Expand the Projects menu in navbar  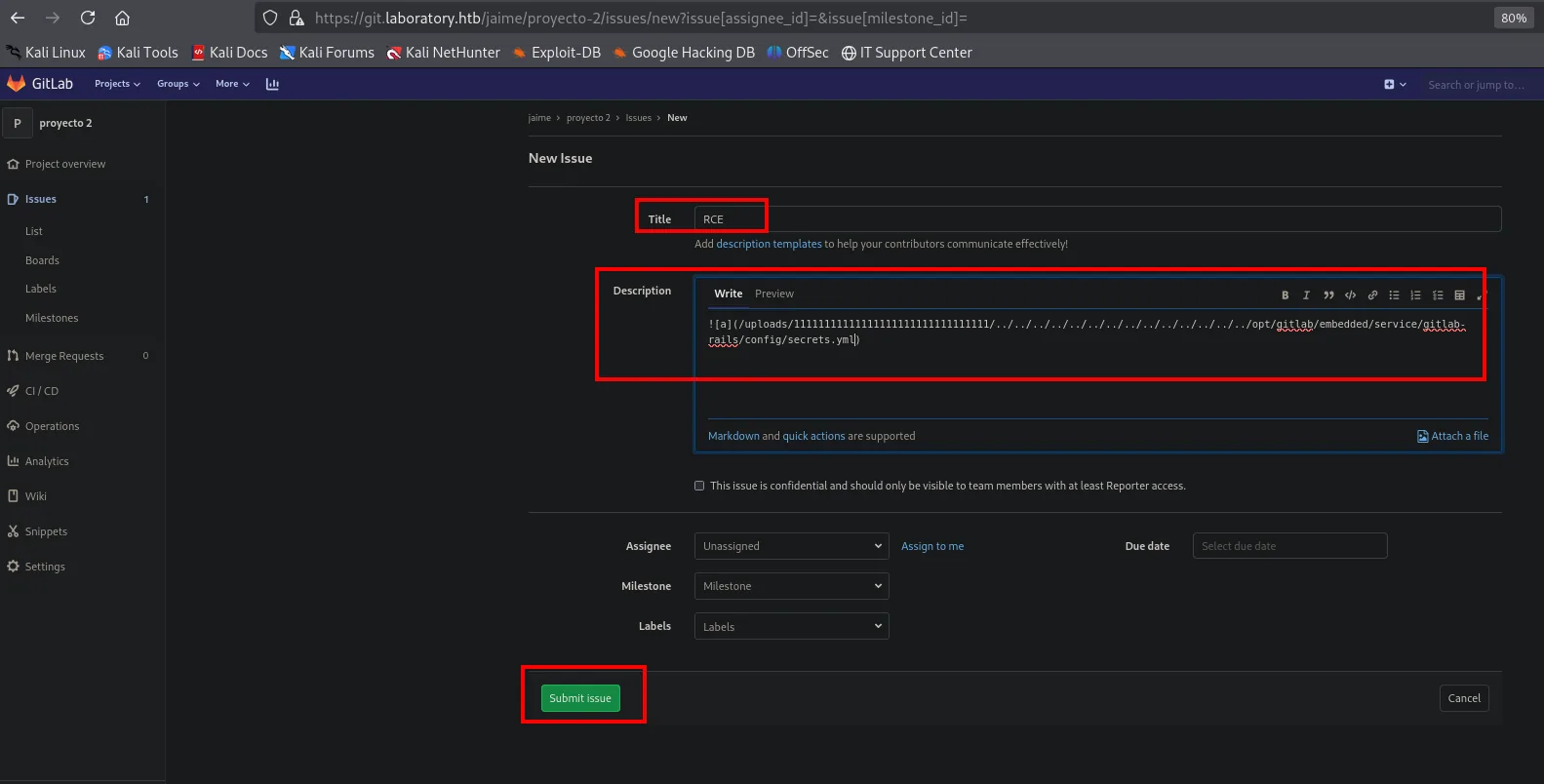coord(117,84)
